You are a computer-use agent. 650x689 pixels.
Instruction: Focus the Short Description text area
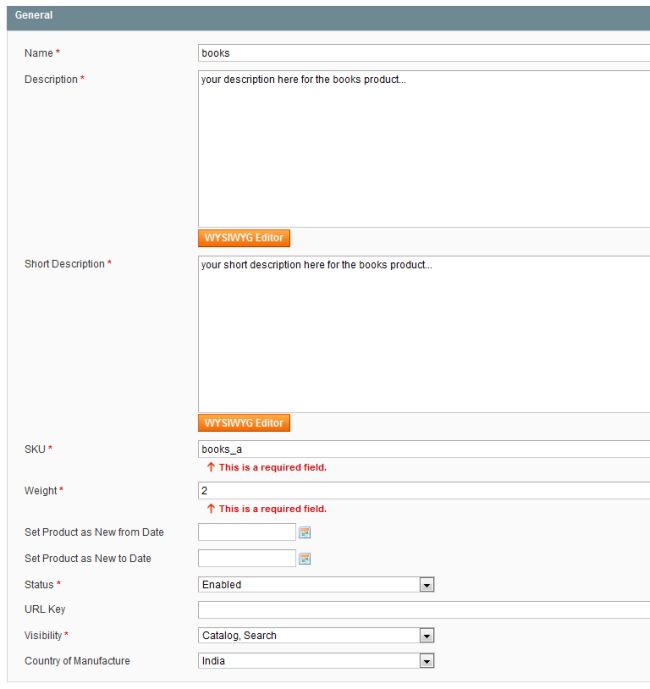[424, 334]
